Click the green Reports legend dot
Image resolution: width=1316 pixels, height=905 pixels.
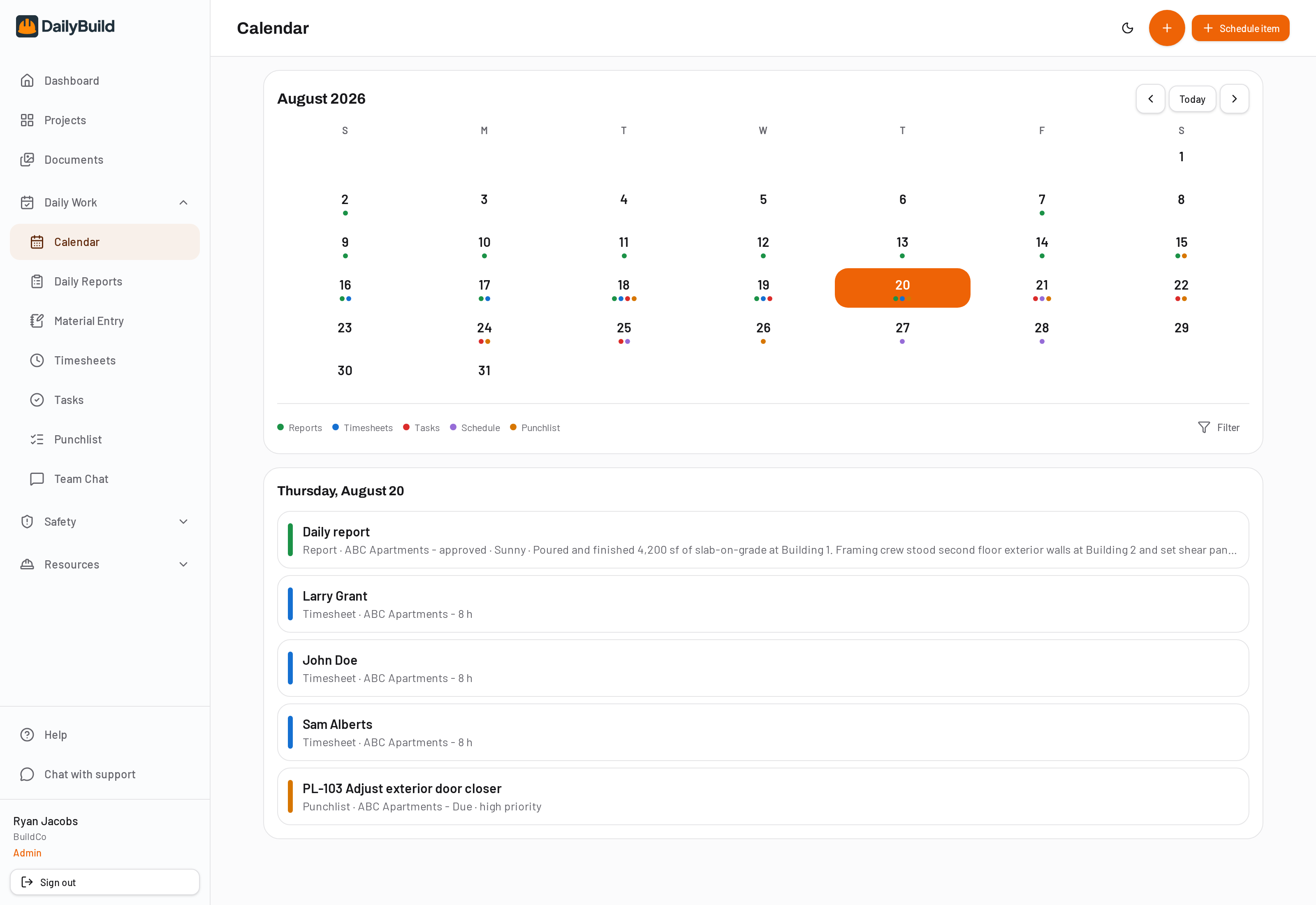click(x=280, y=427)
